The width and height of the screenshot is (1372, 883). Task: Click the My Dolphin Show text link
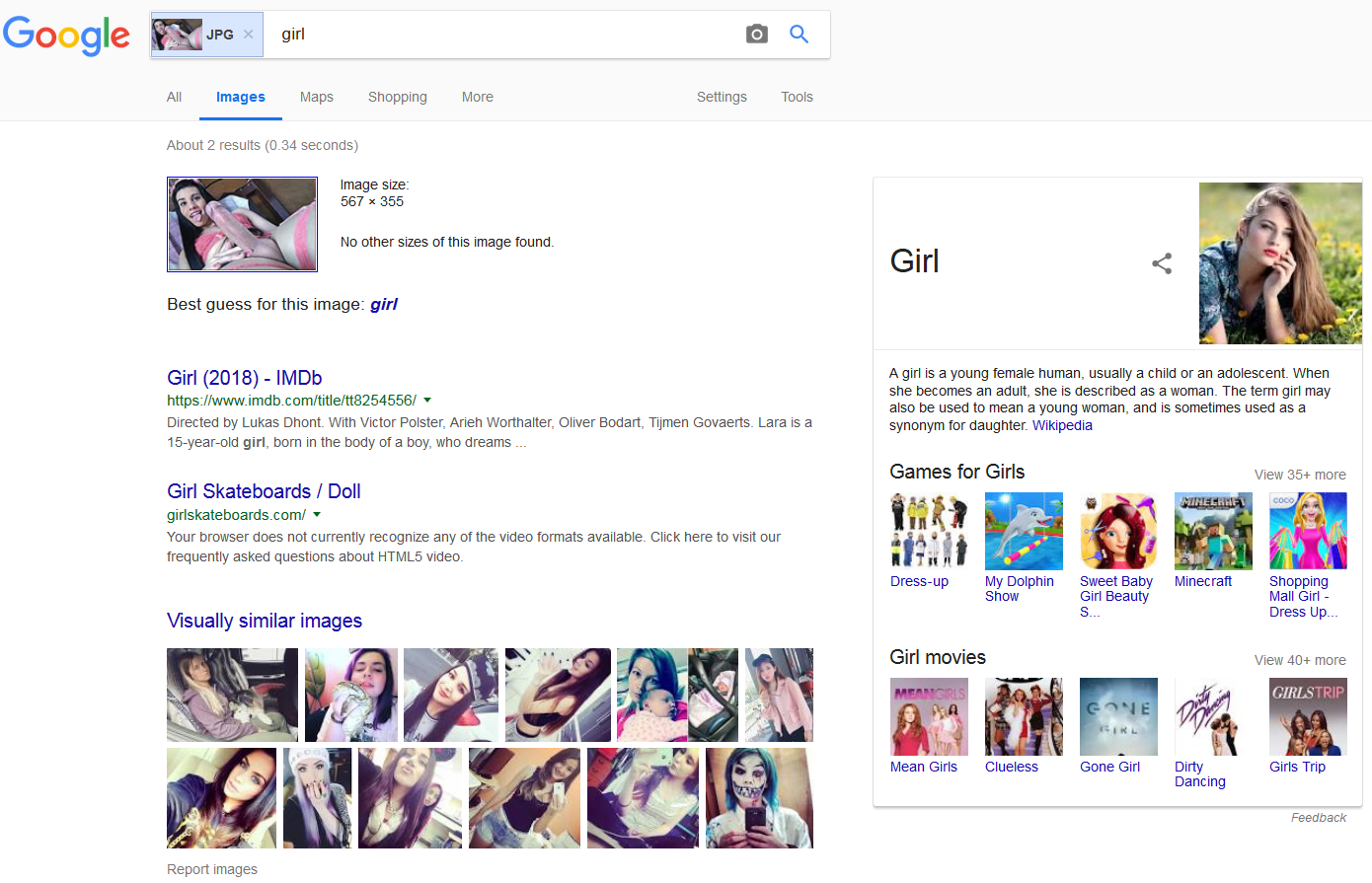pos(1020,589)
